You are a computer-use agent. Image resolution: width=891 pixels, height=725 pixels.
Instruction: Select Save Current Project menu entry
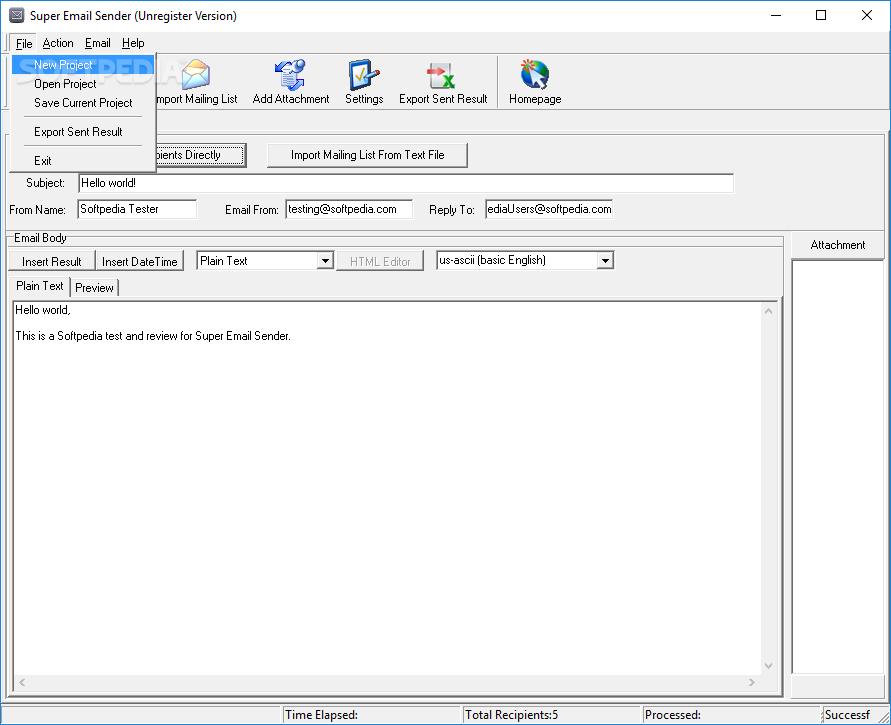83,103
